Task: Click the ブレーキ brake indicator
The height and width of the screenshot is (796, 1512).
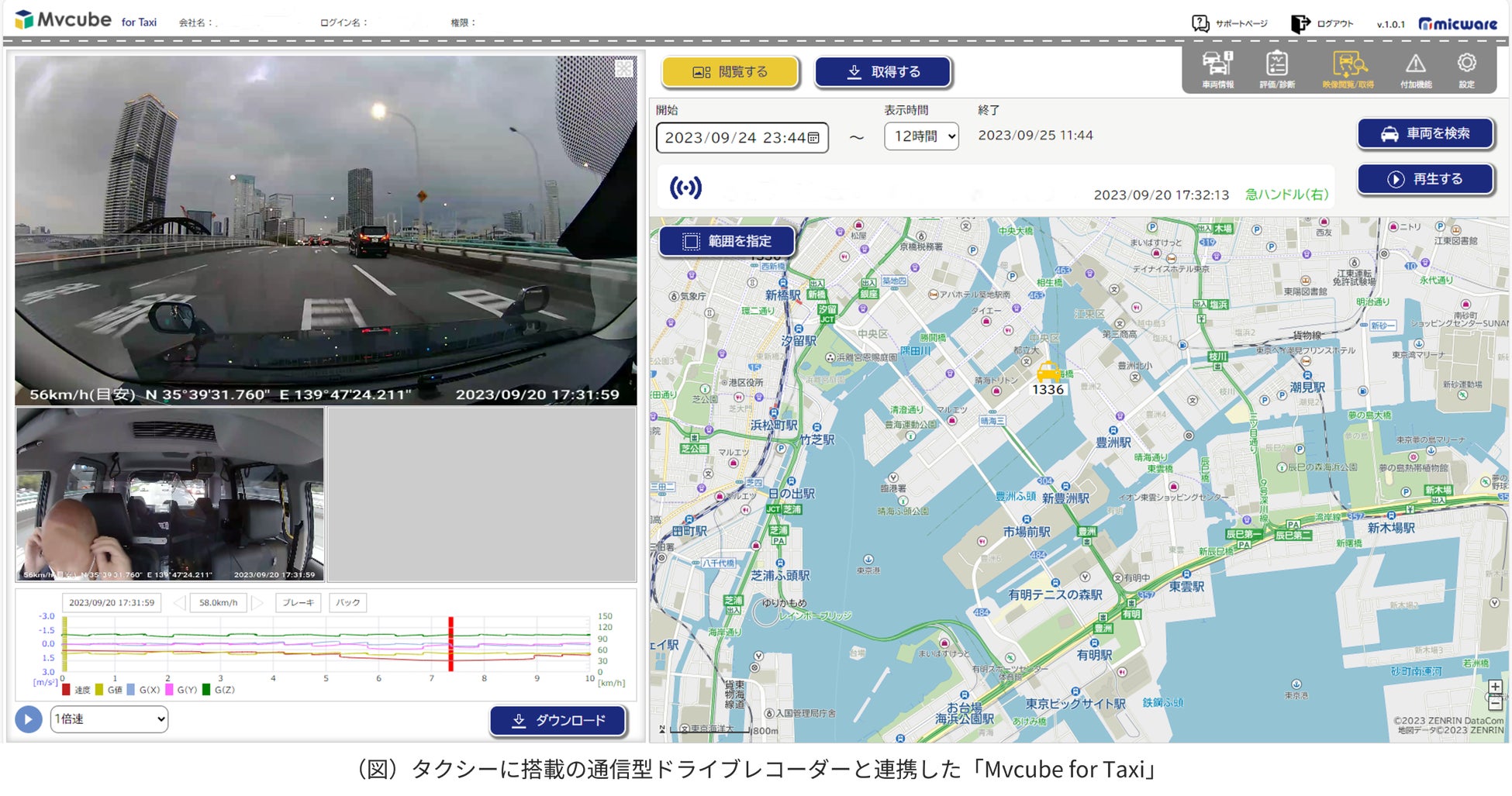Action: click(x=299, y=603)
